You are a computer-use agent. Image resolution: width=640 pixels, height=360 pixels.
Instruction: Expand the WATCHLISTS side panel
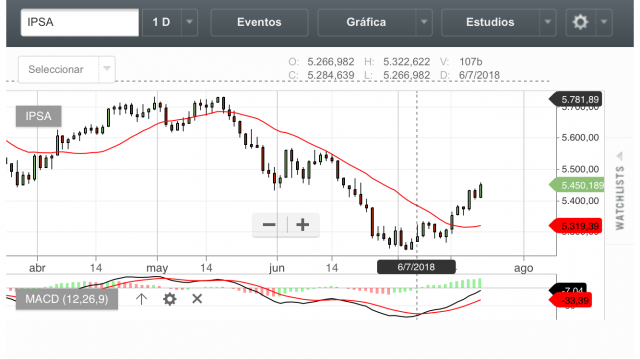coord(620,192)
